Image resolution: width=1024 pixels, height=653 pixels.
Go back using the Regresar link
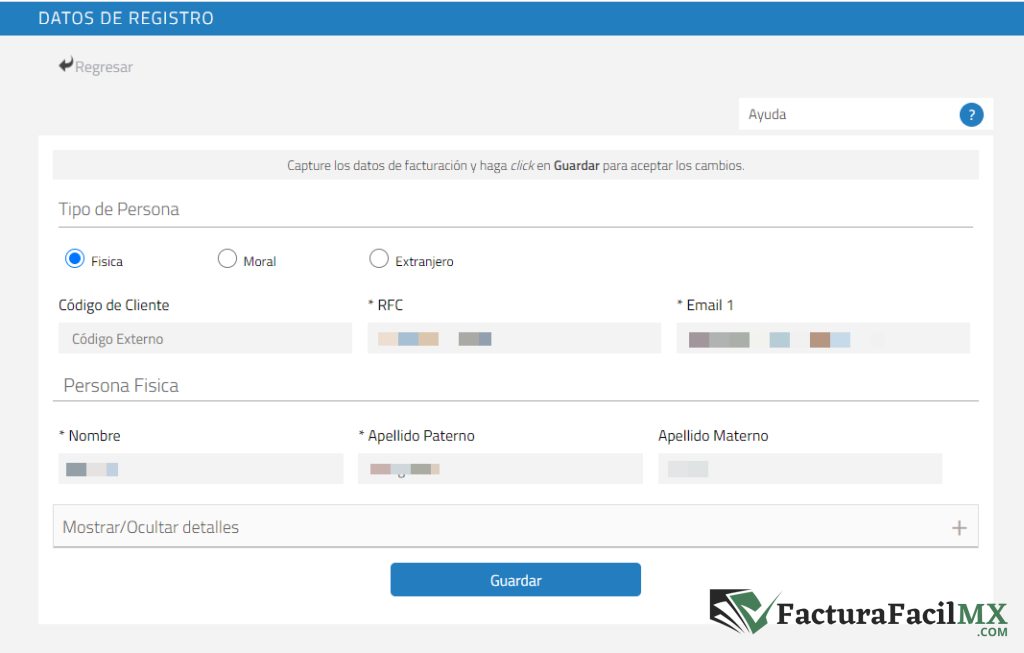[x=103, y=67]
